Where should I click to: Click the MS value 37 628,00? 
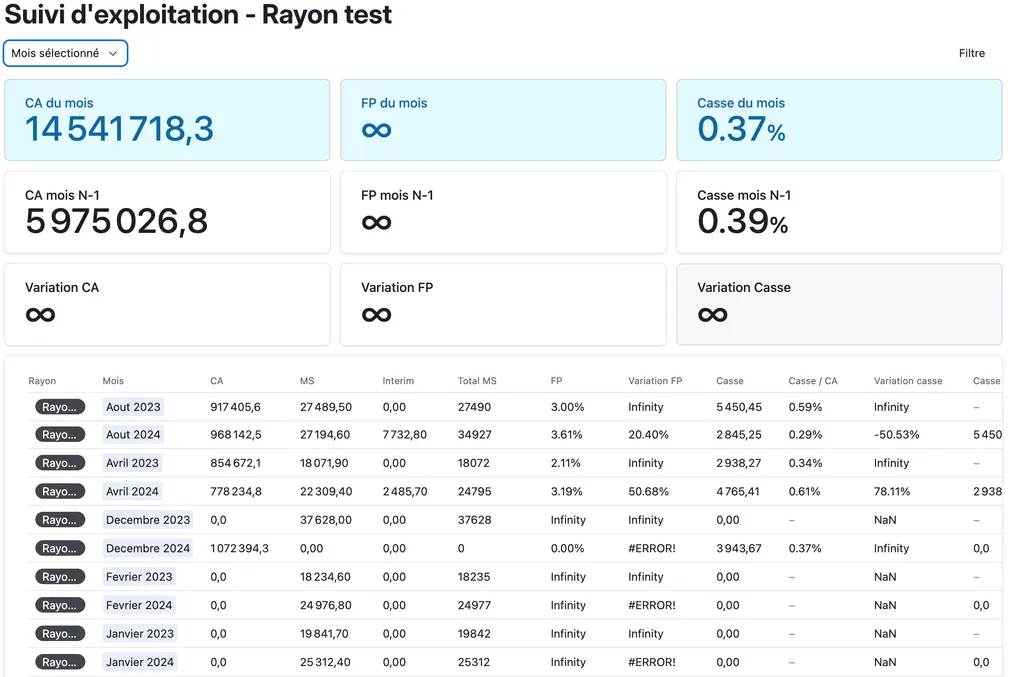(326, 520)
